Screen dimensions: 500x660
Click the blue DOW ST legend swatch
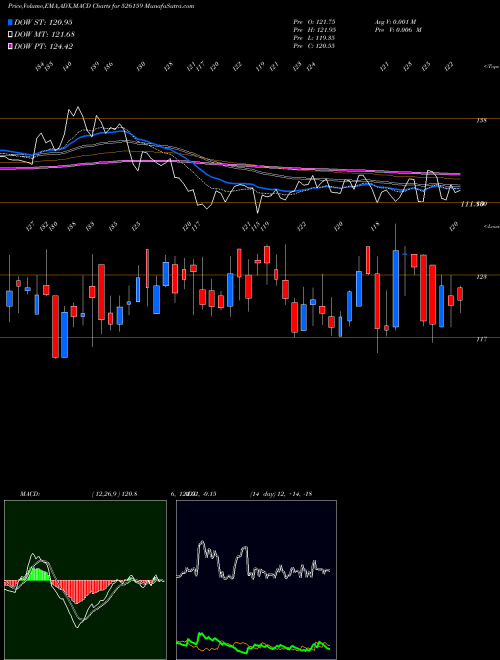[x=10, y=22]
